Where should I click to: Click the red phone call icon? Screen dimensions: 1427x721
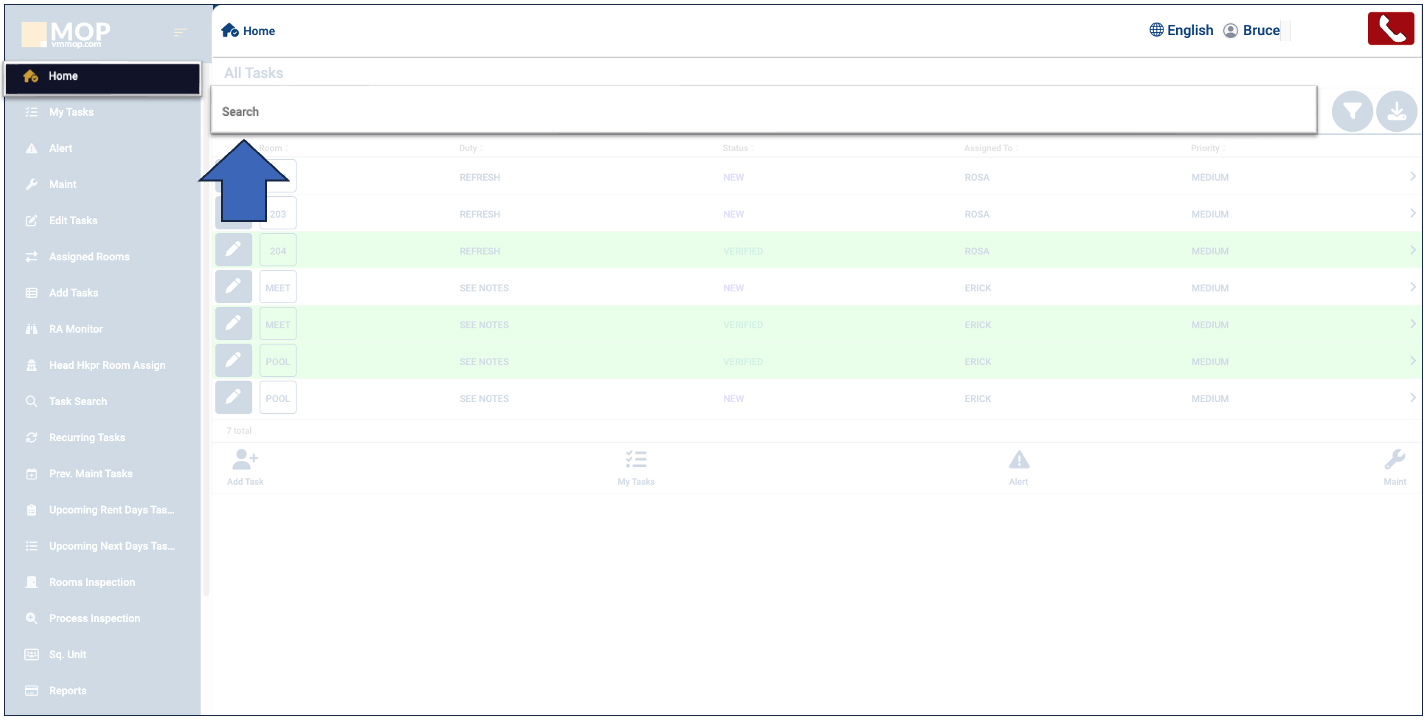tap(1390, 29)
